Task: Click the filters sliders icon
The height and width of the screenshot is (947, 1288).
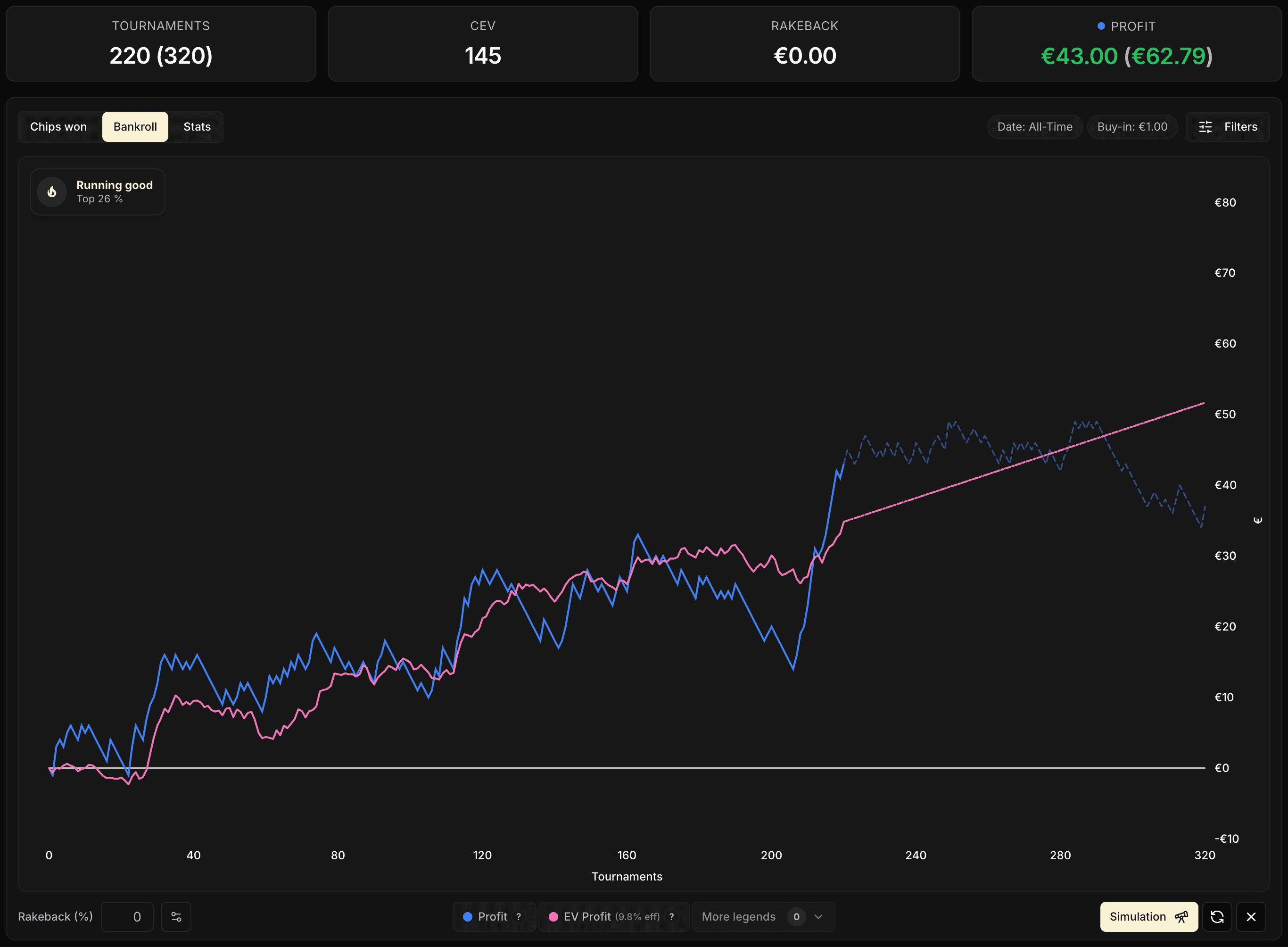Action: (1205, 127)
